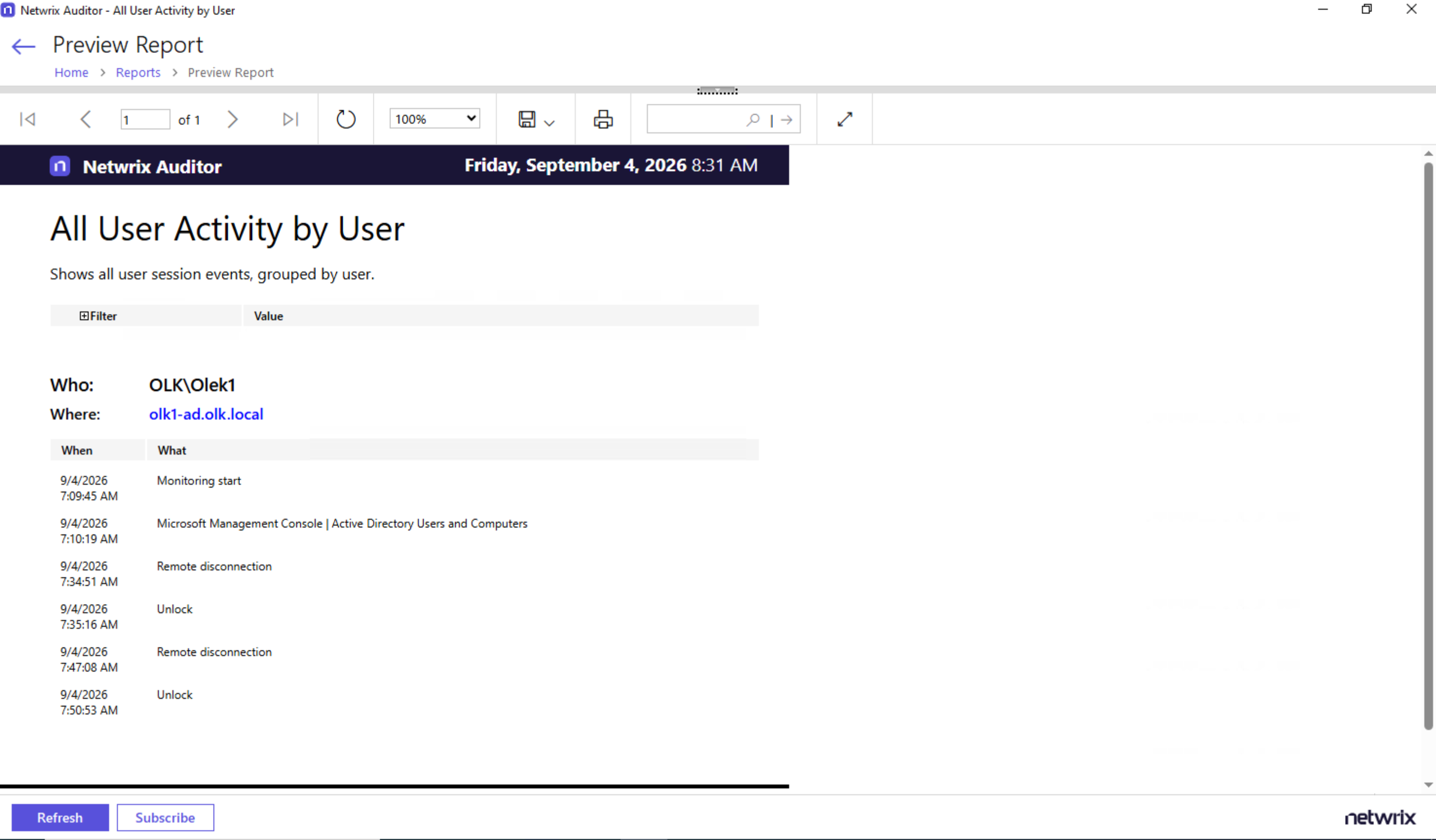
Task: Select 'Remote disconnection' at 7:34:51 AM
Action: pos(214,566)
